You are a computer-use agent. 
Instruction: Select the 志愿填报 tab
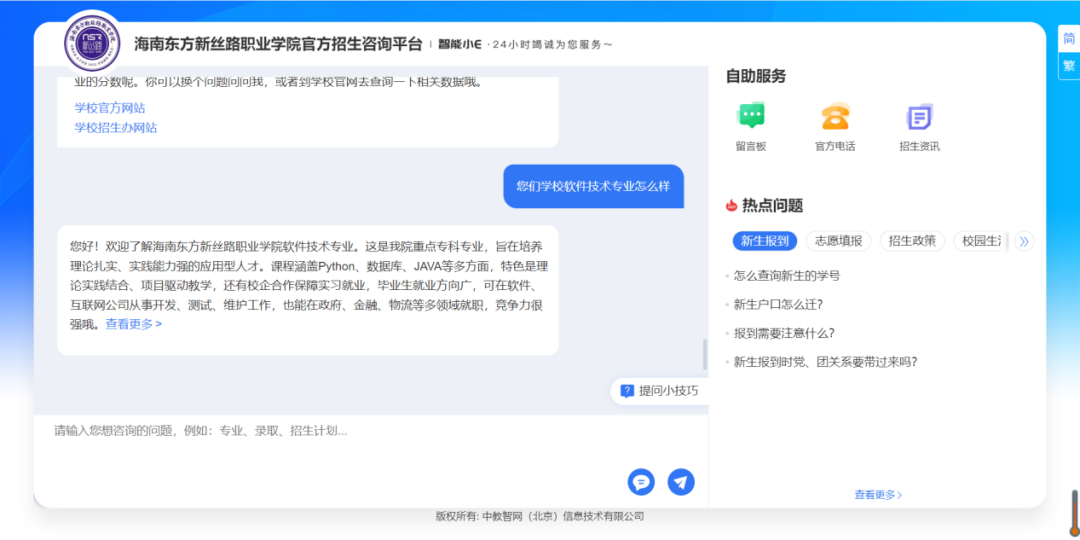pos(838,241)
